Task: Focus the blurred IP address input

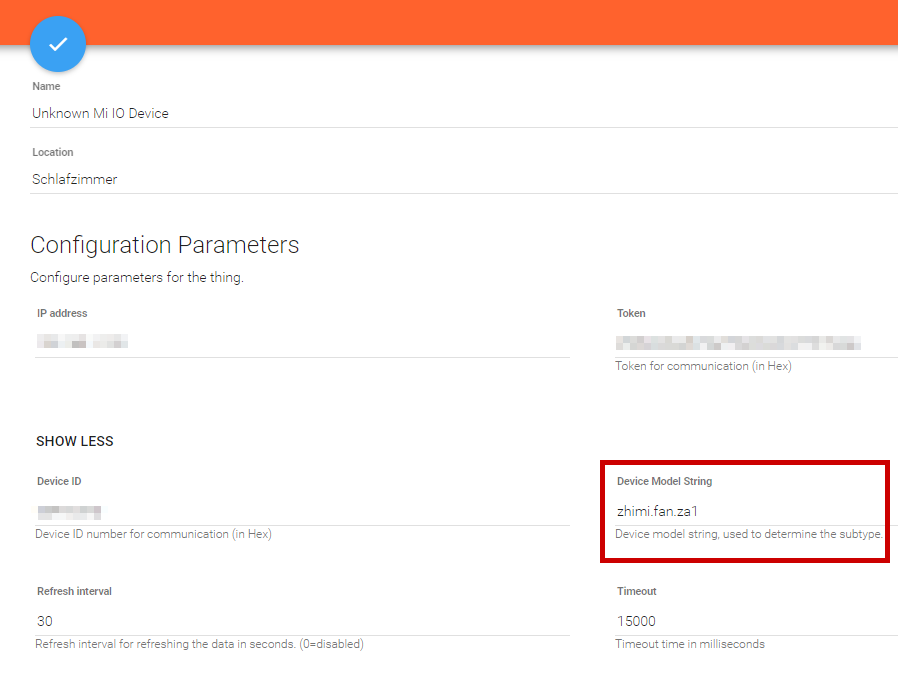Action: pyautogui.click(x=302, y=342)
